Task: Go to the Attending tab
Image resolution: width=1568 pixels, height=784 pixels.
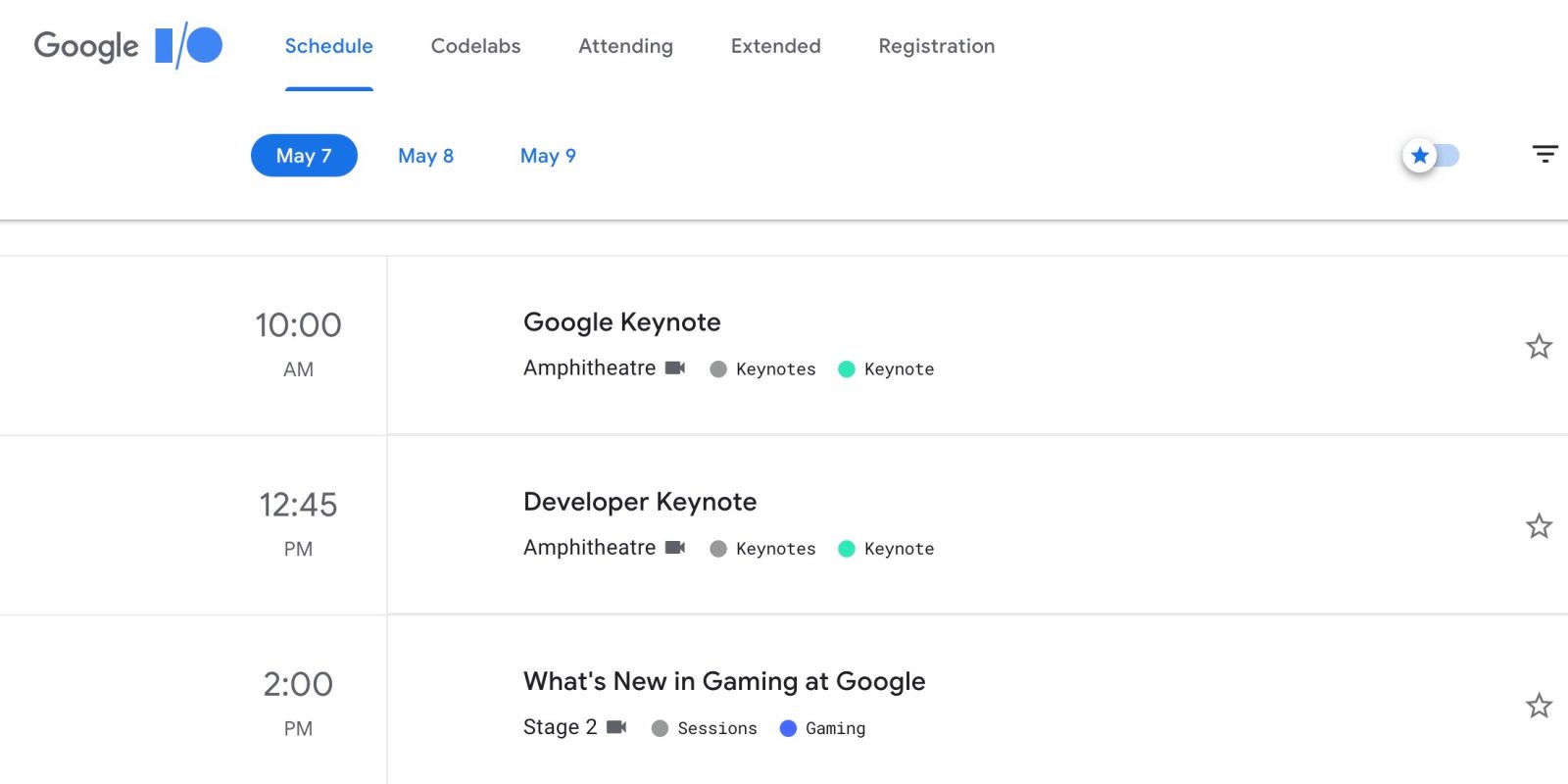Action: click(x=625, y=46)
